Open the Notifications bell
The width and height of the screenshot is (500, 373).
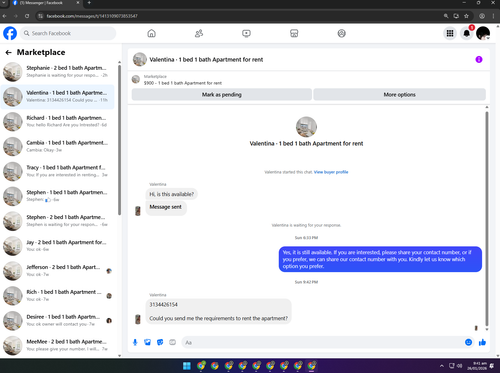467,33
